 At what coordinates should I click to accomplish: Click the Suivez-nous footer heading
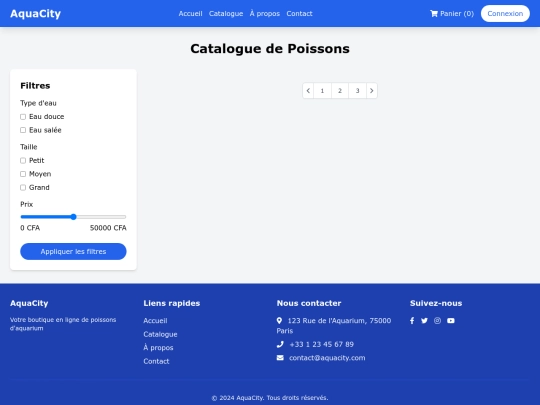pos(436,303)
